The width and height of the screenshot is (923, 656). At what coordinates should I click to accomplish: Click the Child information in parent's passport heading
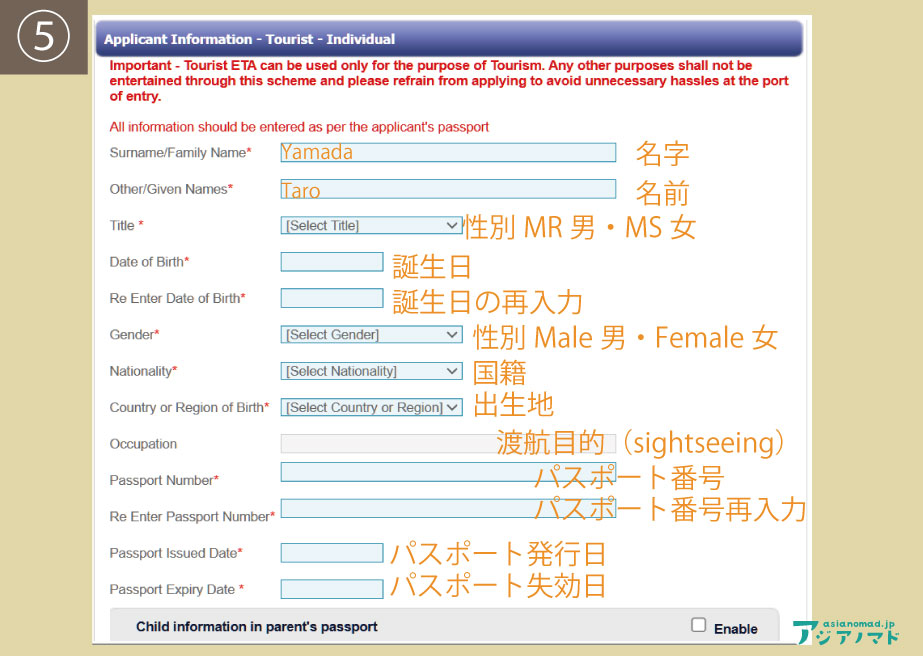pyautogui.click(x=257, y=627)
